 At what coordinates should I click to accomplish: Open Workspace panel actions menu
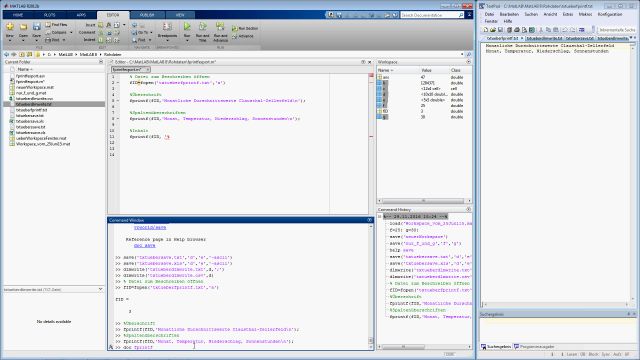click(469, 62)
